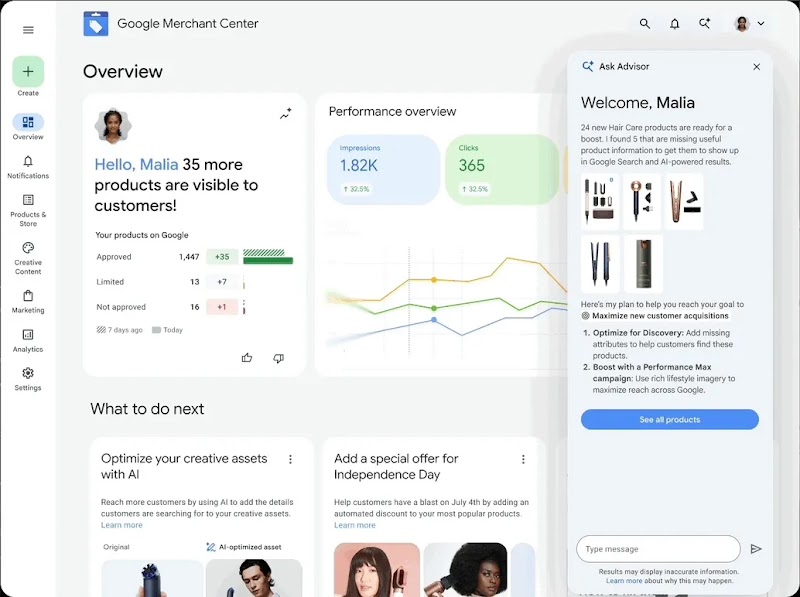Click the Today legend item
800x597 pixels.
click(167, 330)
